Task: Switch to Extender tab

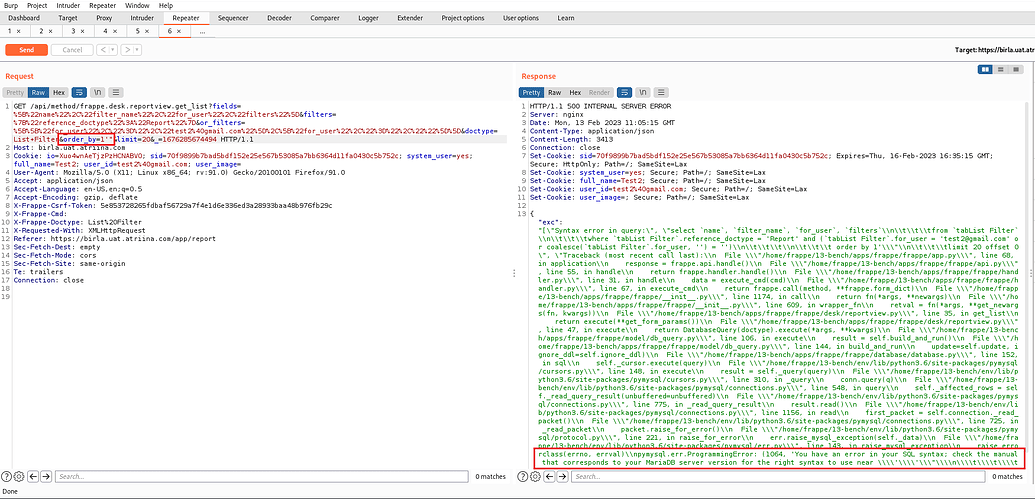Action: [410, 18]
